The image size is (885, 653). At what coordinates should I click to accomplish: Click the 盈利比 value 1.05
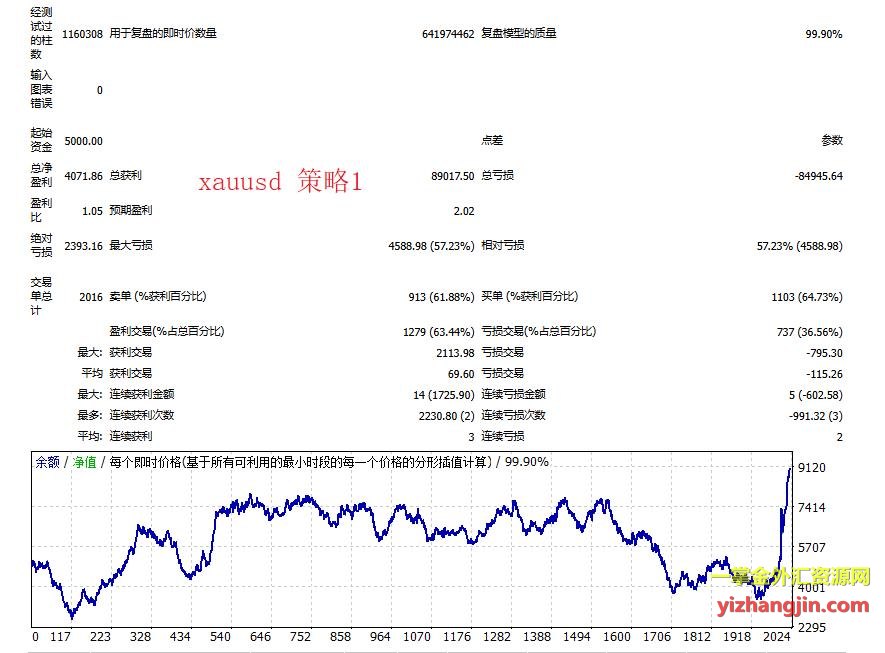90,211
